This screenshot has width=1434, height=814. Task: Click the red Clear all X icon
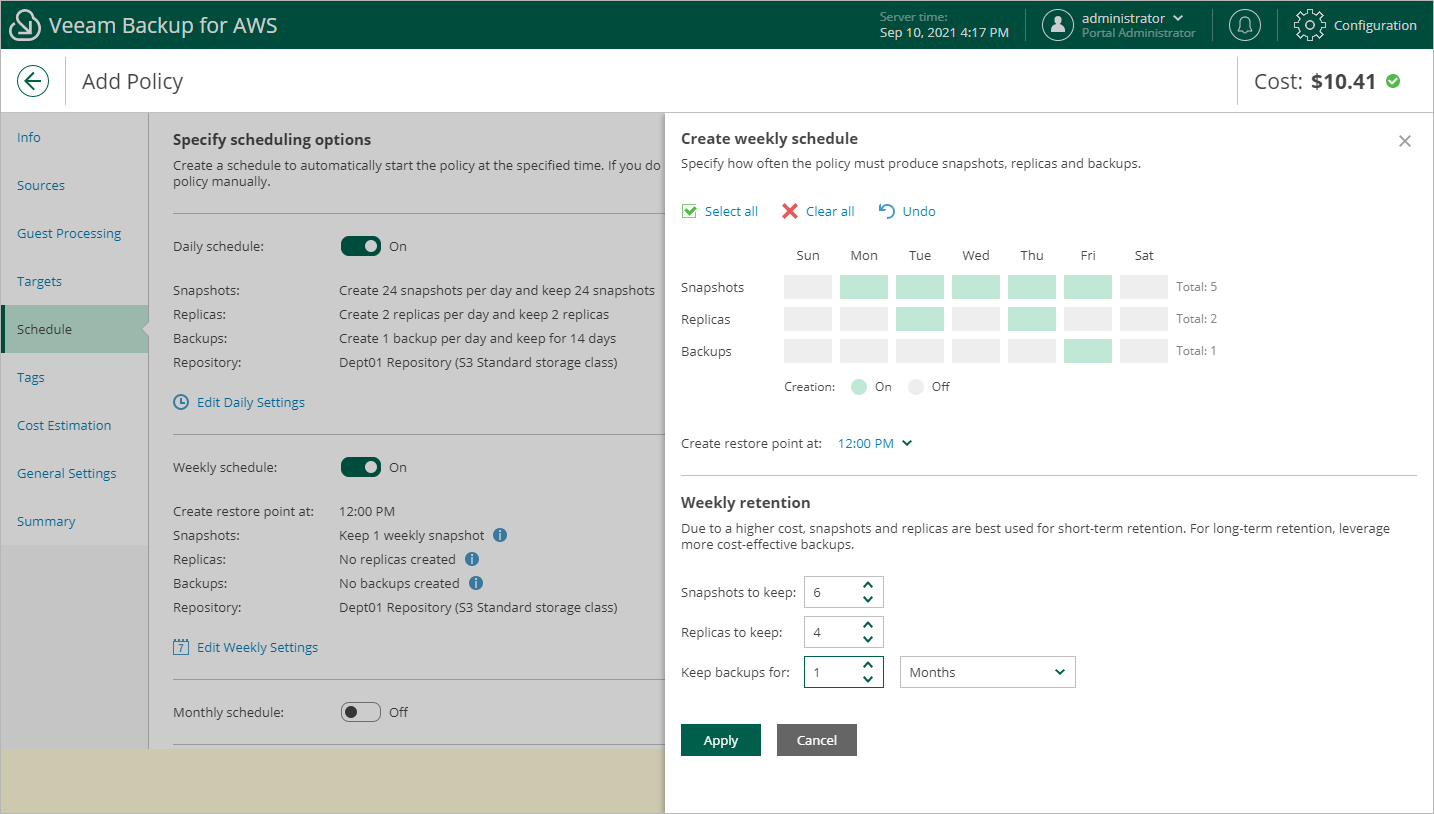tap(790, 211)
